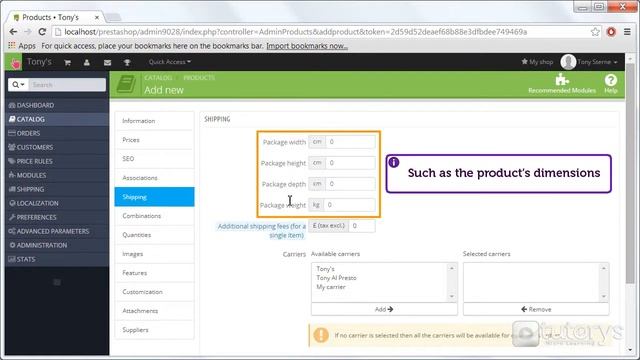
Task: Click the browser address bar
Action: click(322, 32)
